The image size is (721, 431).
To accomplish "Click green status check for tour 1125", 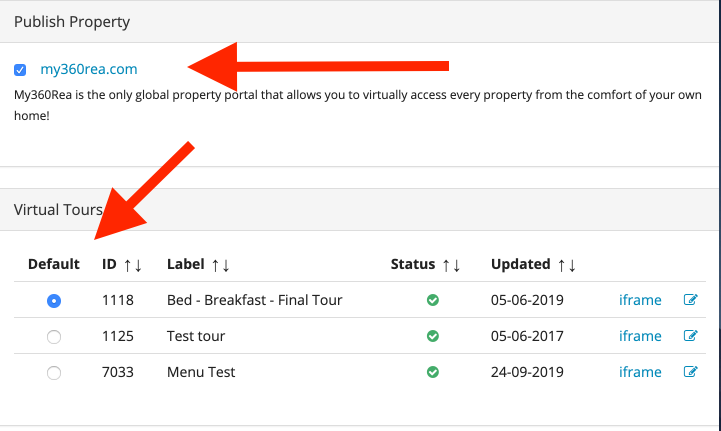I will tap(433, 336).
